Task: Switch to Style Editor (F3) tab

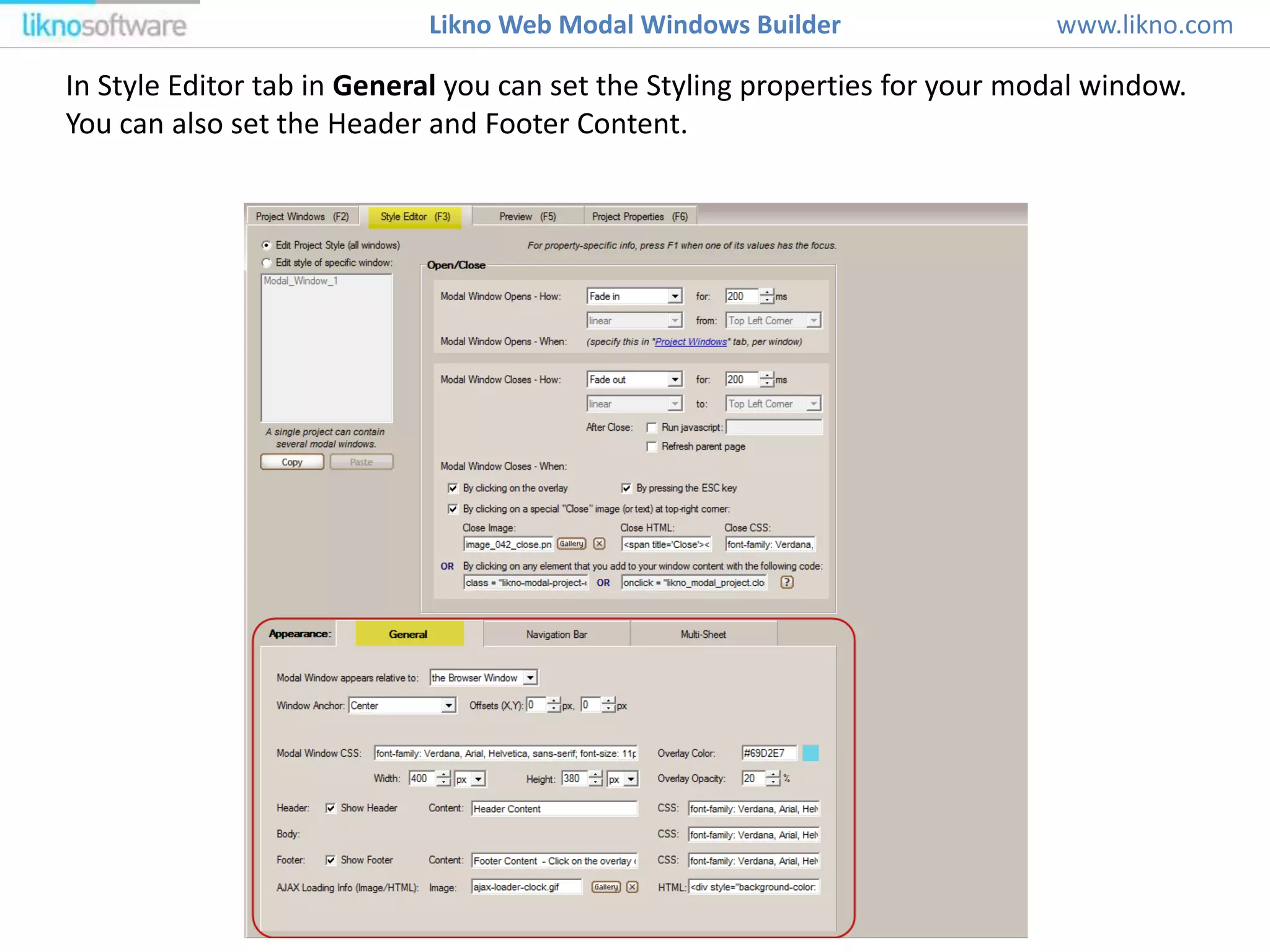Action: (415, 216)
